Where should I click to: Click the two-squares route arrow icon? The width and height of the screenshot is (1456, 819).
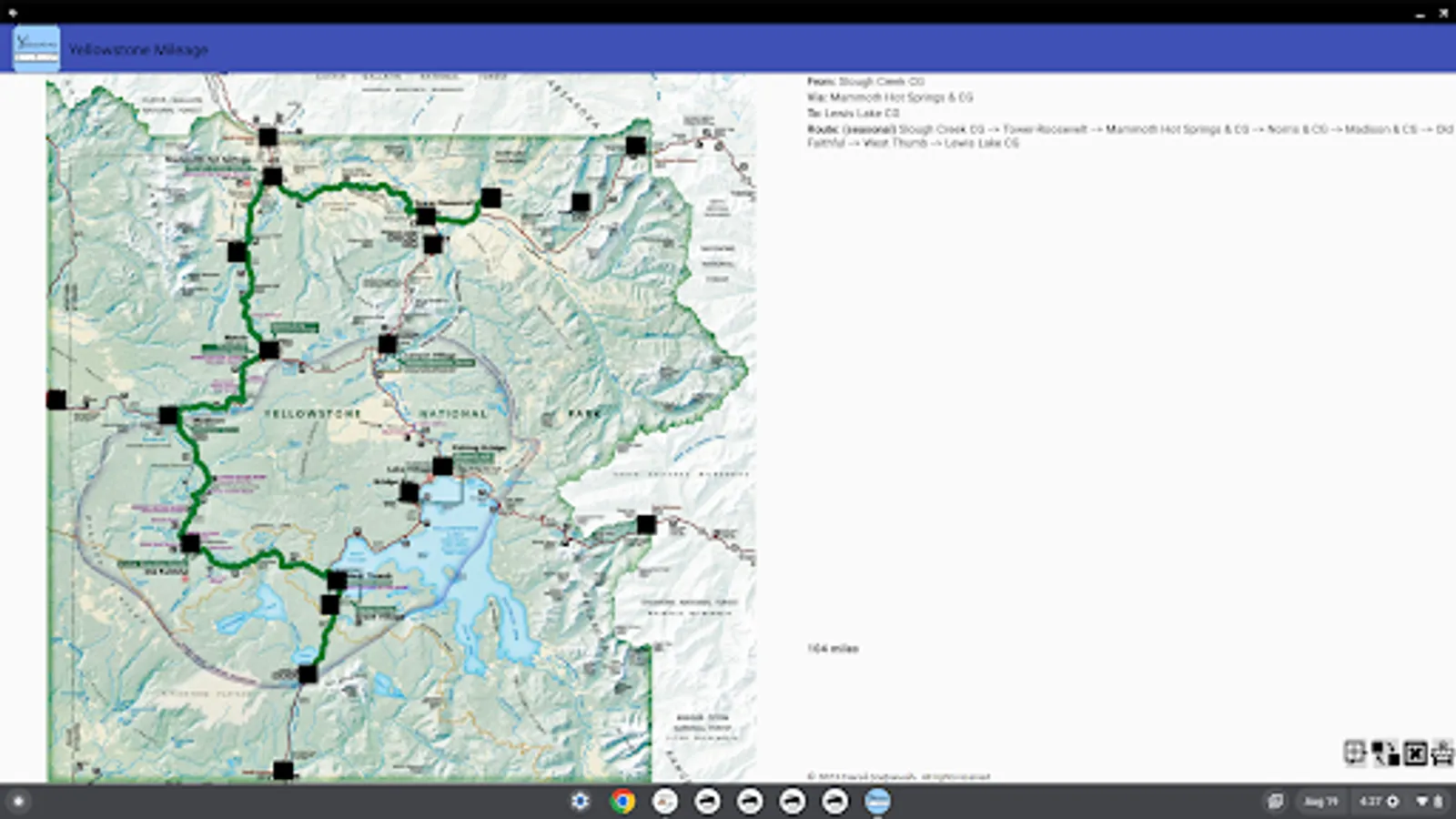(x=1385, y=753)
